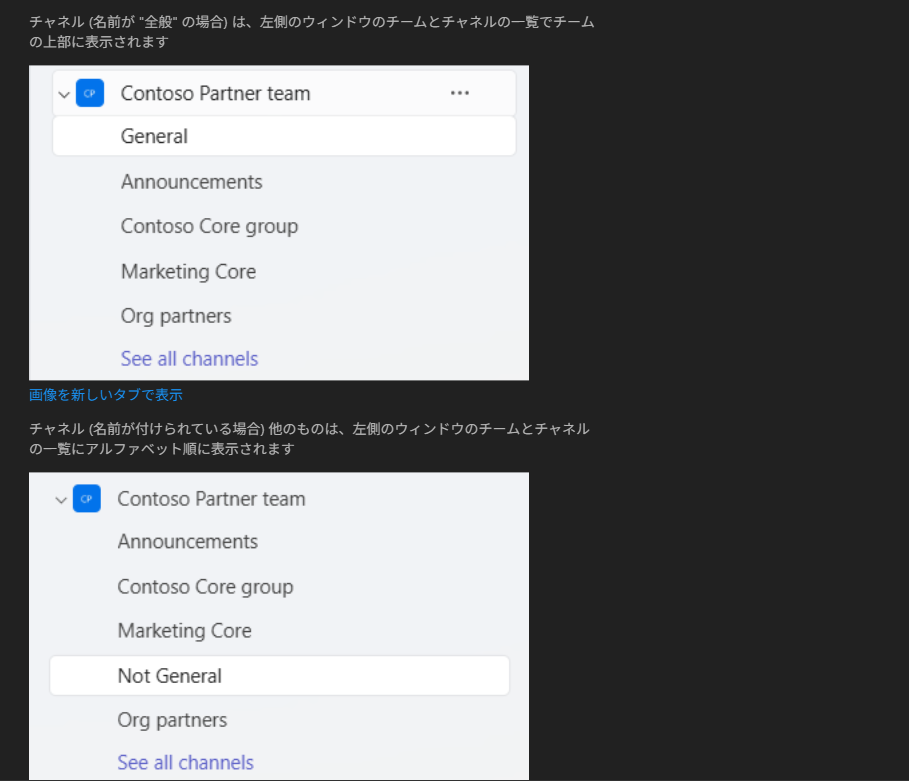Open Contoso Core group in first image

[209, 226]
